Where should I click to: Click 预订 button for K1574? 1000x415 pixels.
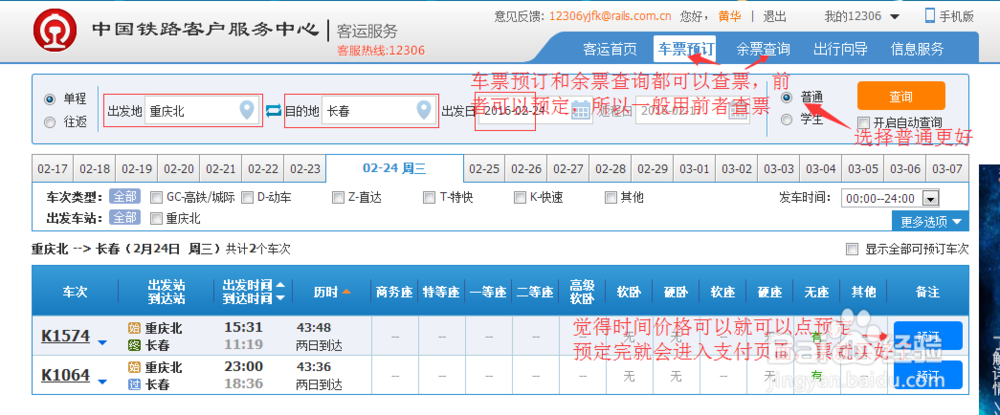pyautogui.click(x=928, y=336)
